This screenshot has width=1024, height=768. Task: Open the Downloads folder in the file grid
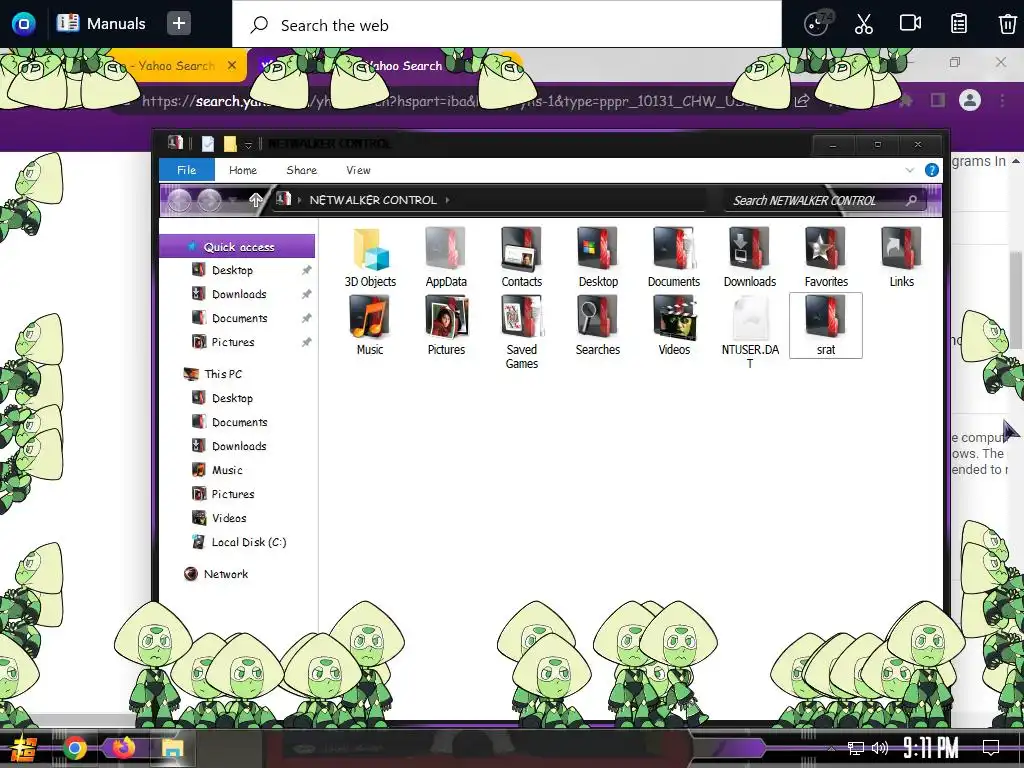(750, 258)
